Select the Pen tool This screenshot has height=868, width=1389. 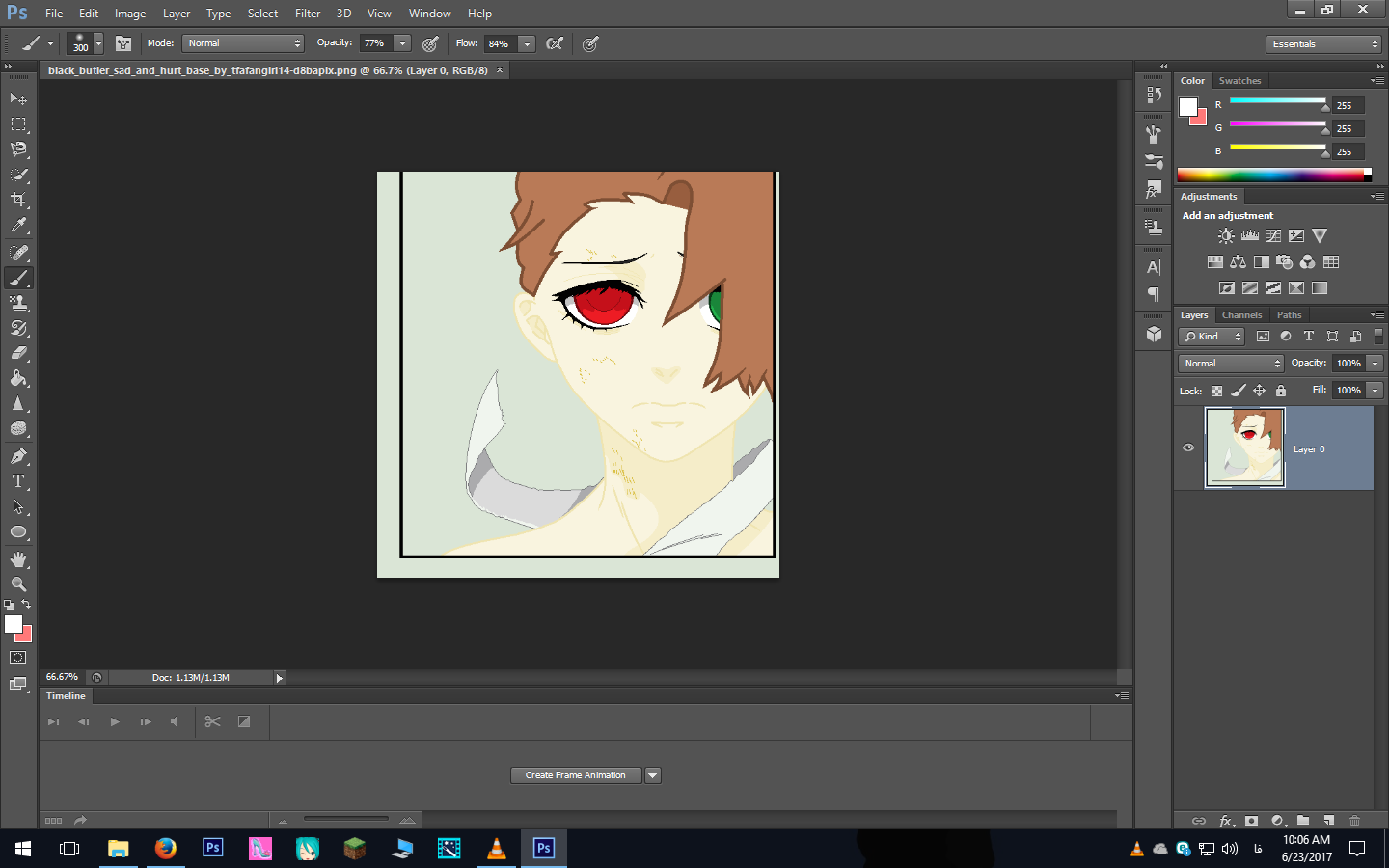point(18,456)
